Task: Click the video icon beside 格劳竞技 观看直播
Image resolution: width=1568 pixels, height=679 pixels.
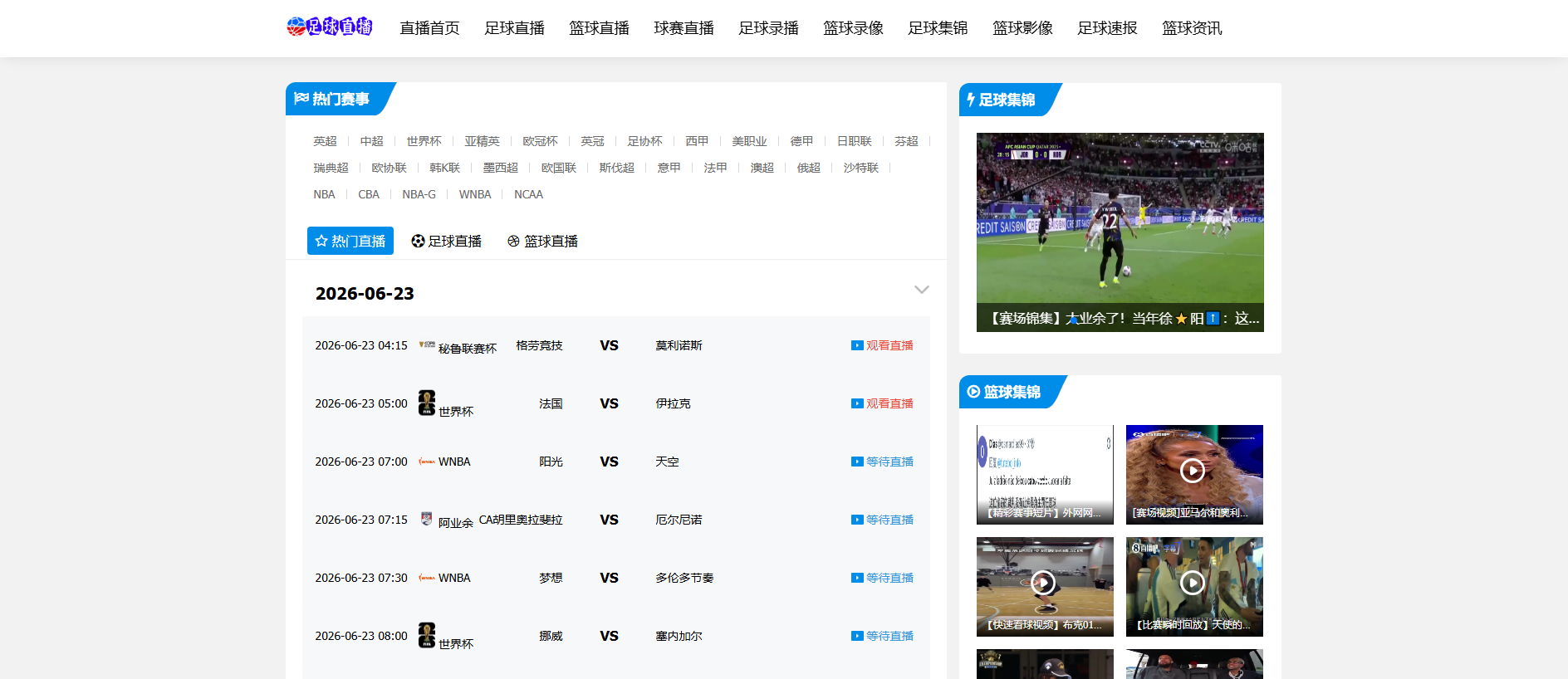Action: (x=857, y=345)
